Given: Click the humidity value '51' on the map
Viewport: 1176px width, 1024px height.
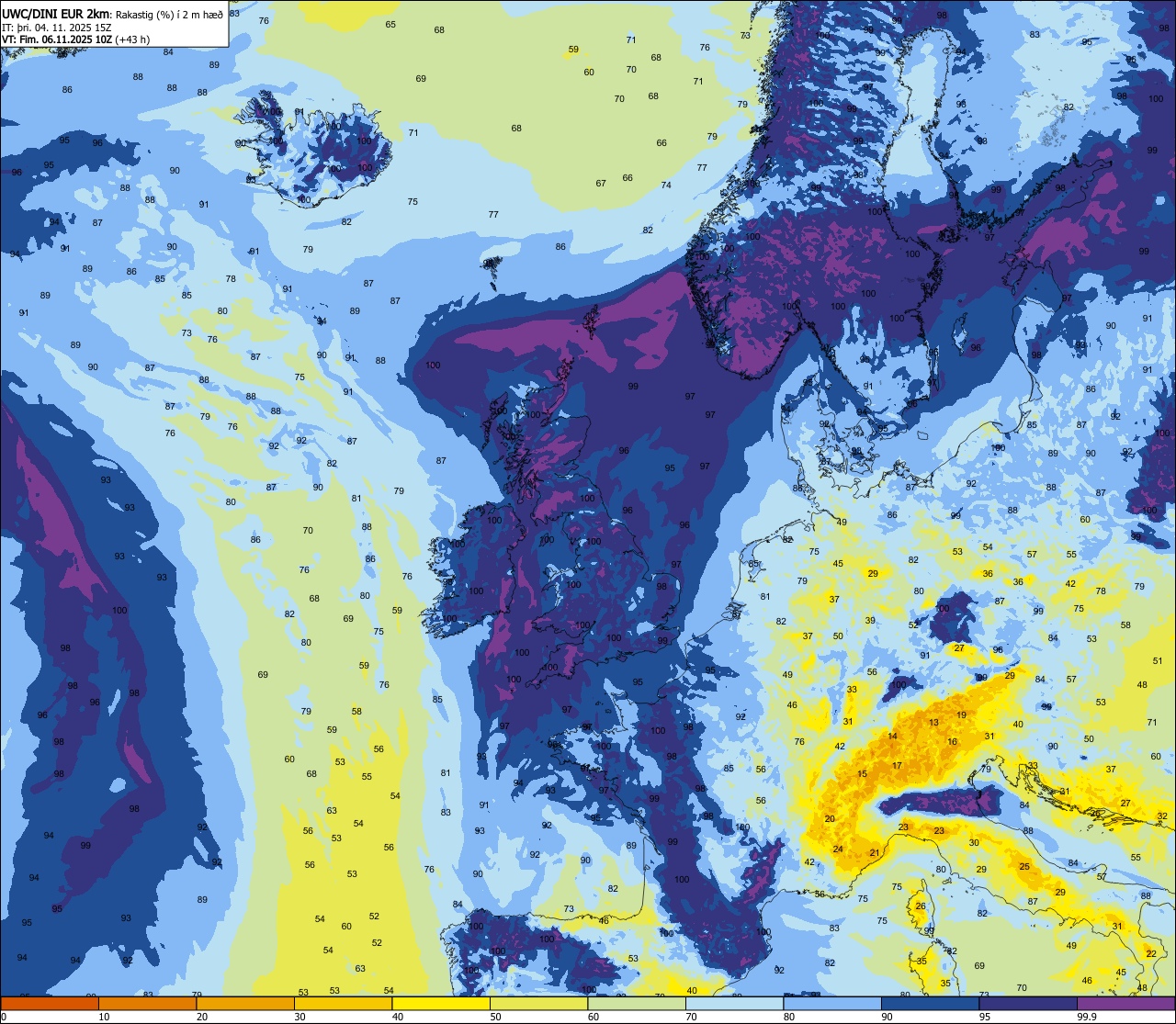Looking at the screenshot, I should [1158, 661].
